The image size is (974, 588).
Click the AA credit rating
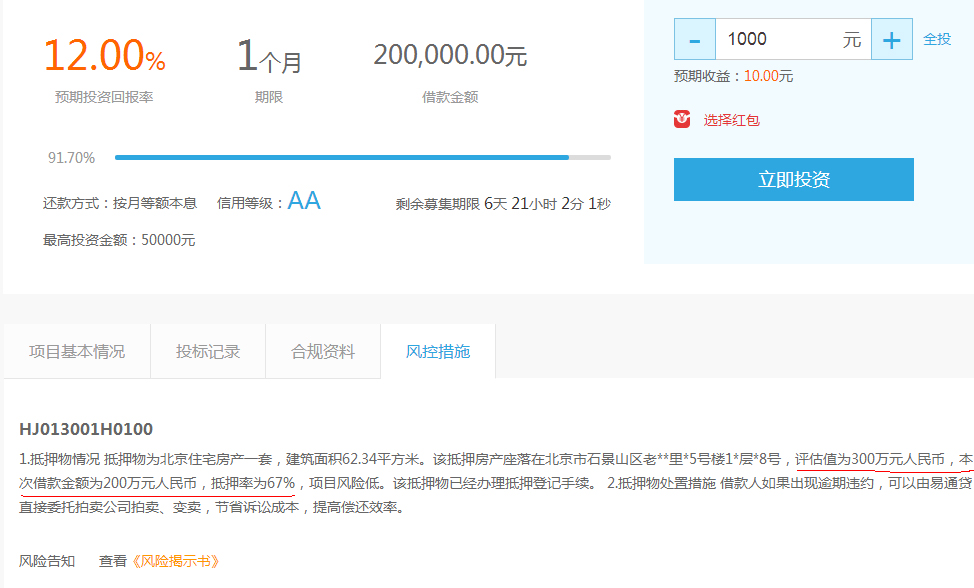[x=304, y=201]
